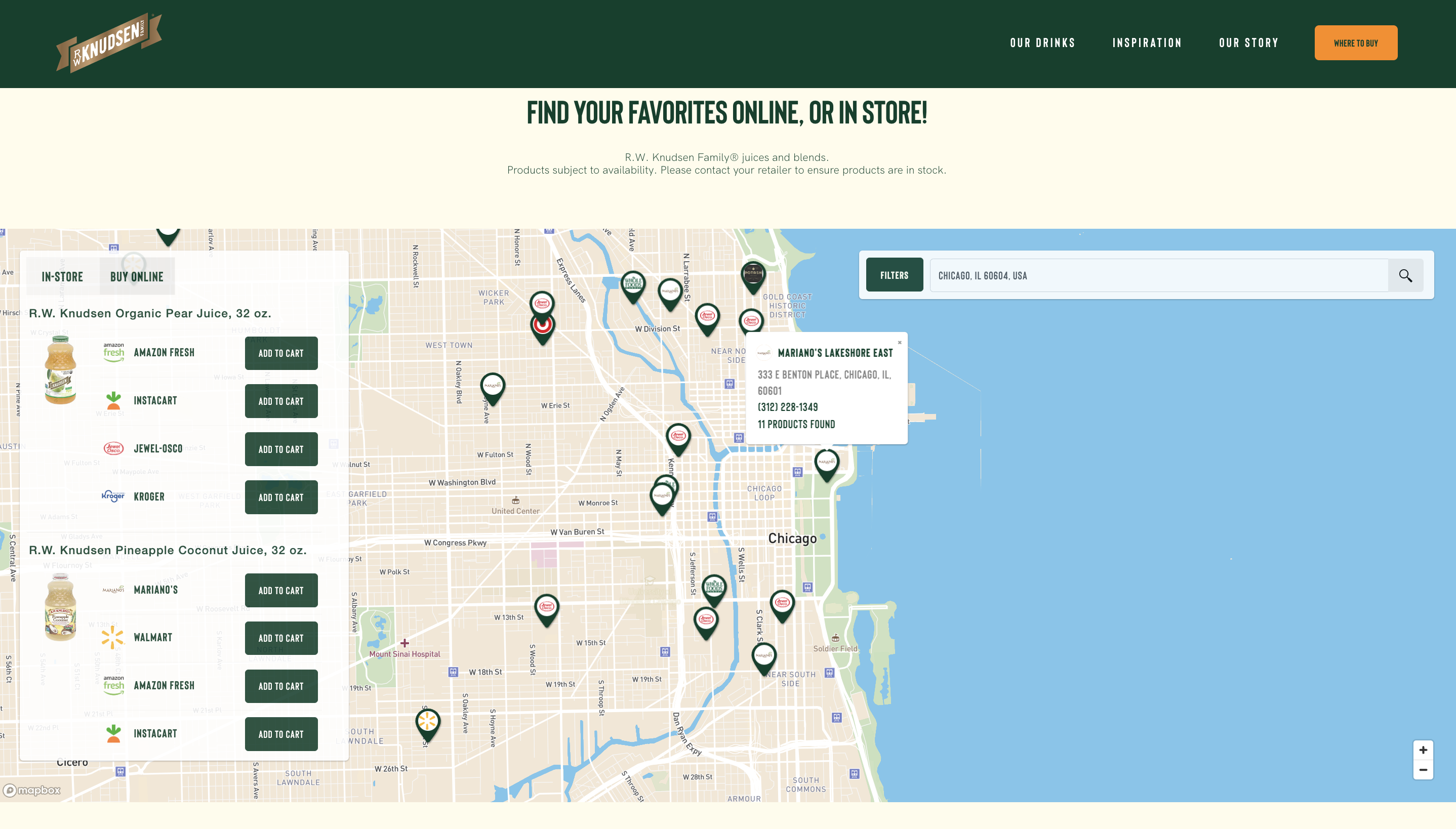Viewport: 1456px width, 829px height.
Task: Click the Chicago location search field
Action: [1159, 275]
